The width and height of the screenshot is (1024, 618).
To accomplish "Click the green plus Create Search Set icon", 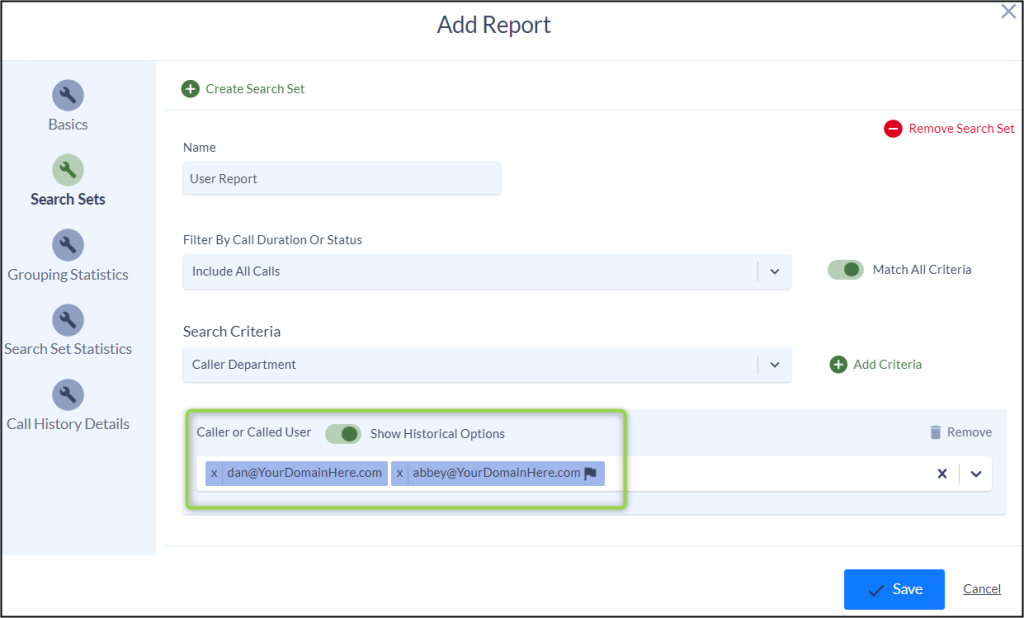I will tap(190, 89).
